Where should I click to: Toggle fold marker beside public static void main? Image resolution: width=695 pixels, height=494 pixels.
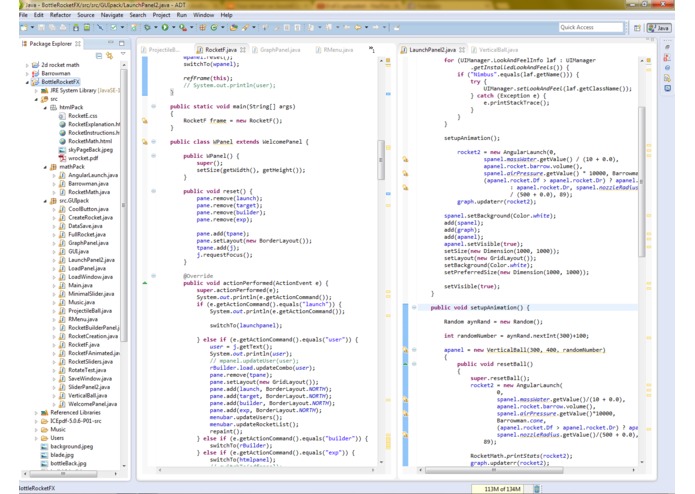(153, 105)
